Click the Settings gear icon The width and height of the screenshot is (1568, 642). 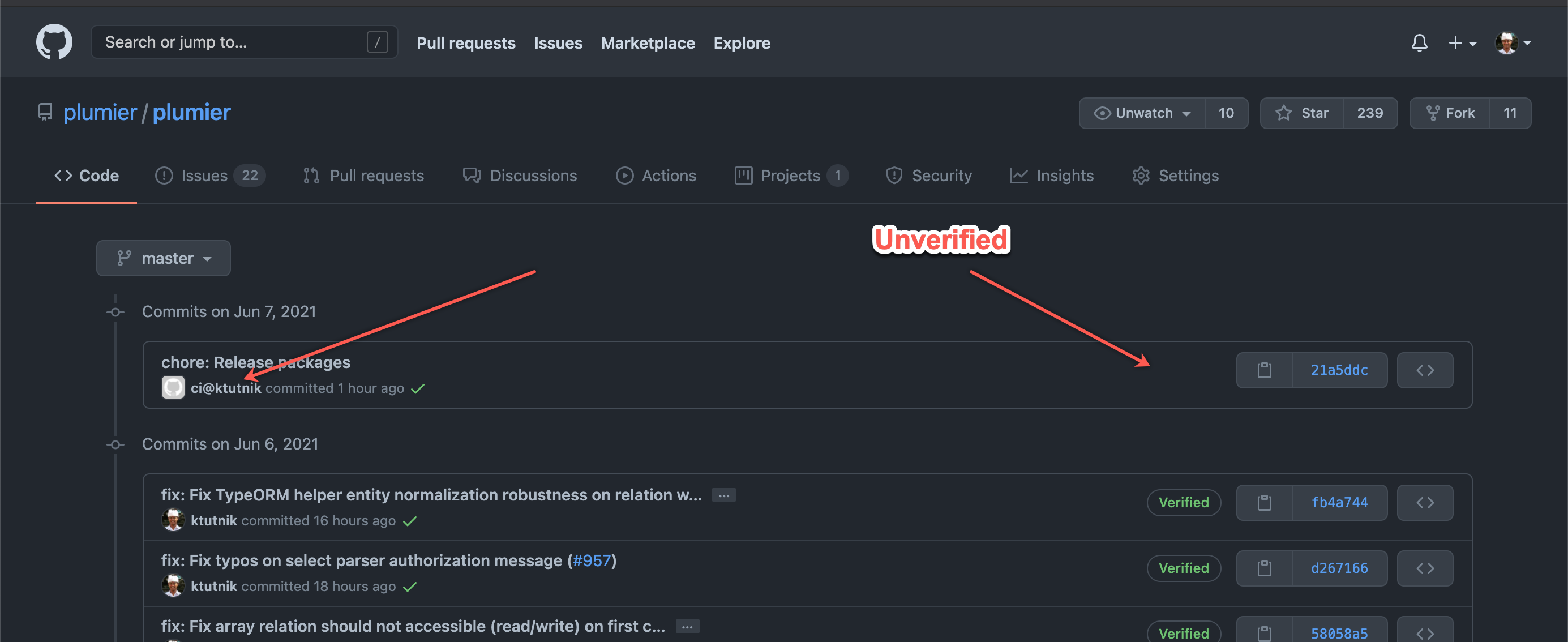(x=1141, y=176)
